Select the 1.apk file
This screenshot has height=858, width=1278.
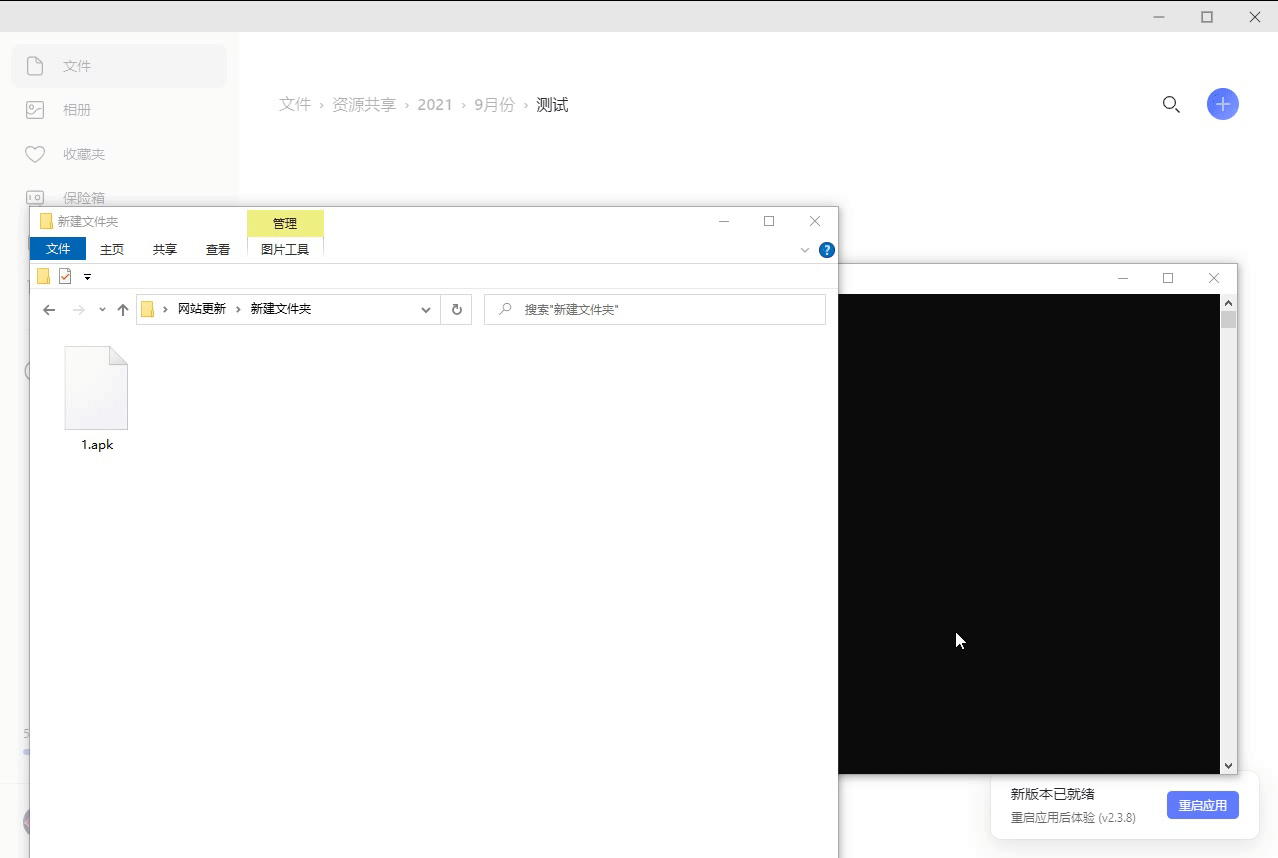[96, 390]
